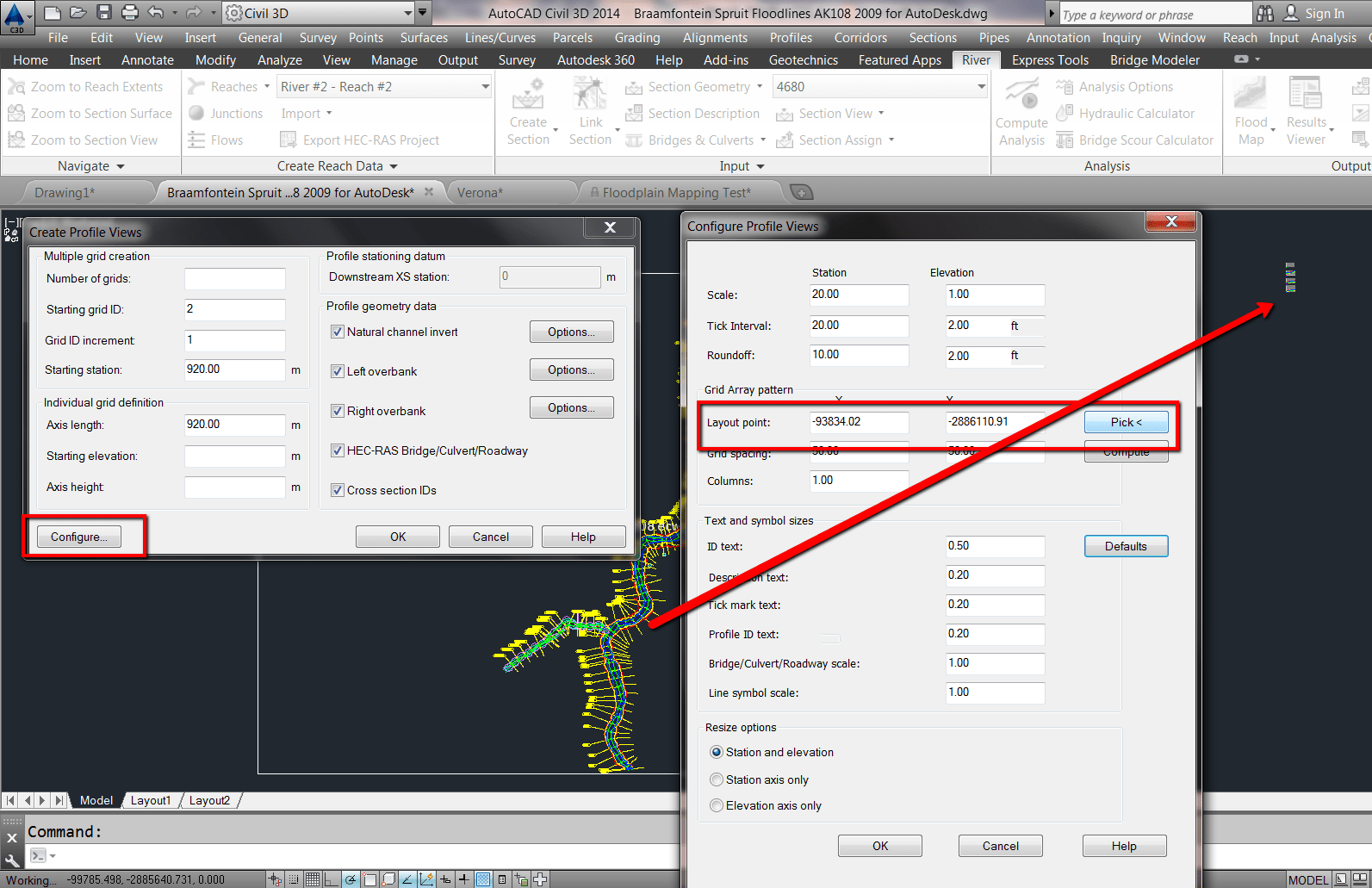Click Cancel in Create Profile Views

(490, 537)
